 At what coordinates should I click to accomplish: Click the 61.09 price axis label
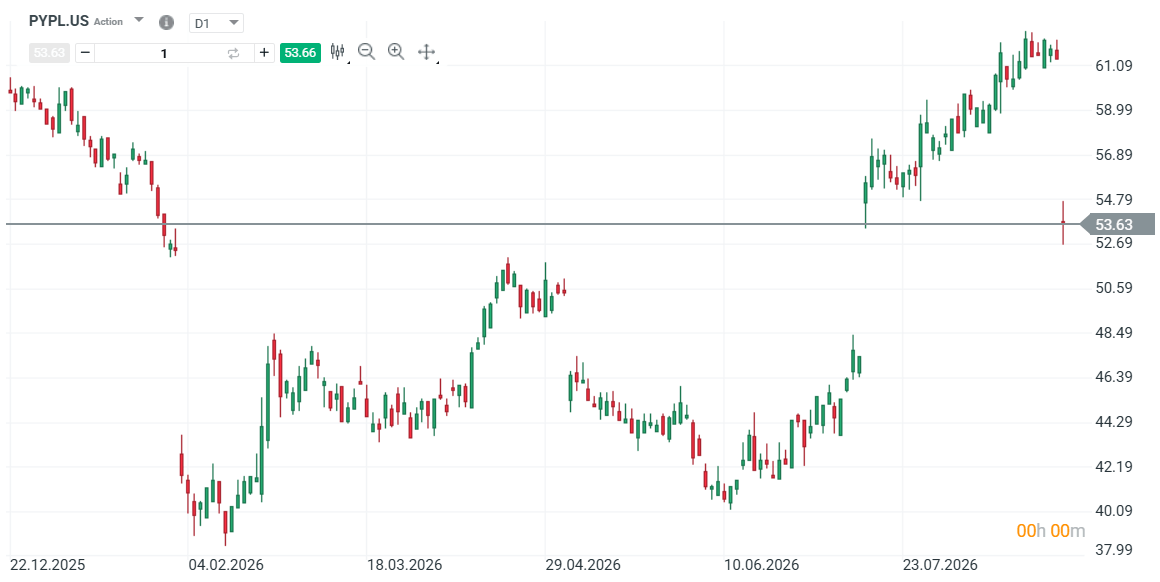point(1113,67)
